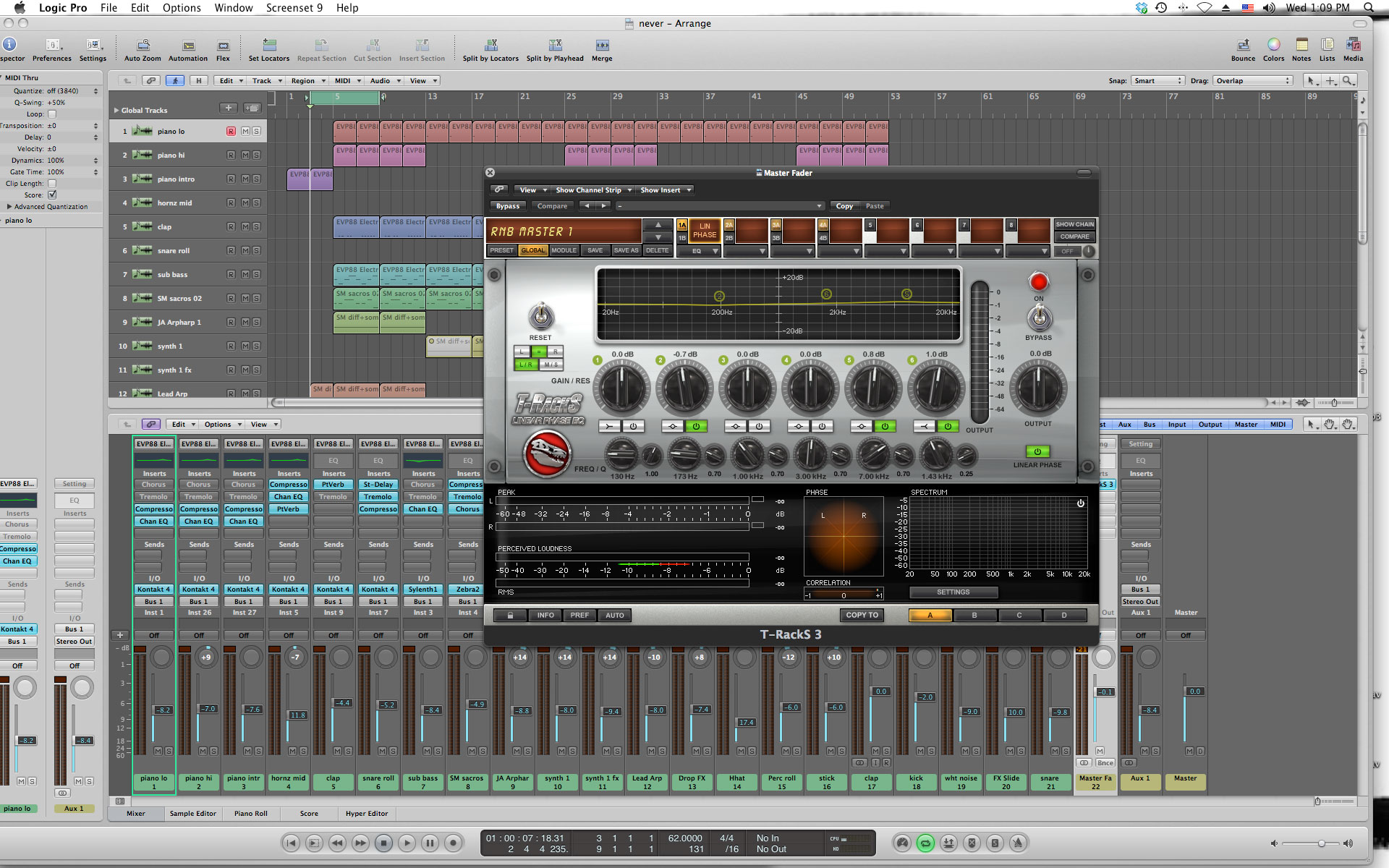Open the Options menu in menu bar
Screen dimensions: 1389x868
click(x=182, y=8)
